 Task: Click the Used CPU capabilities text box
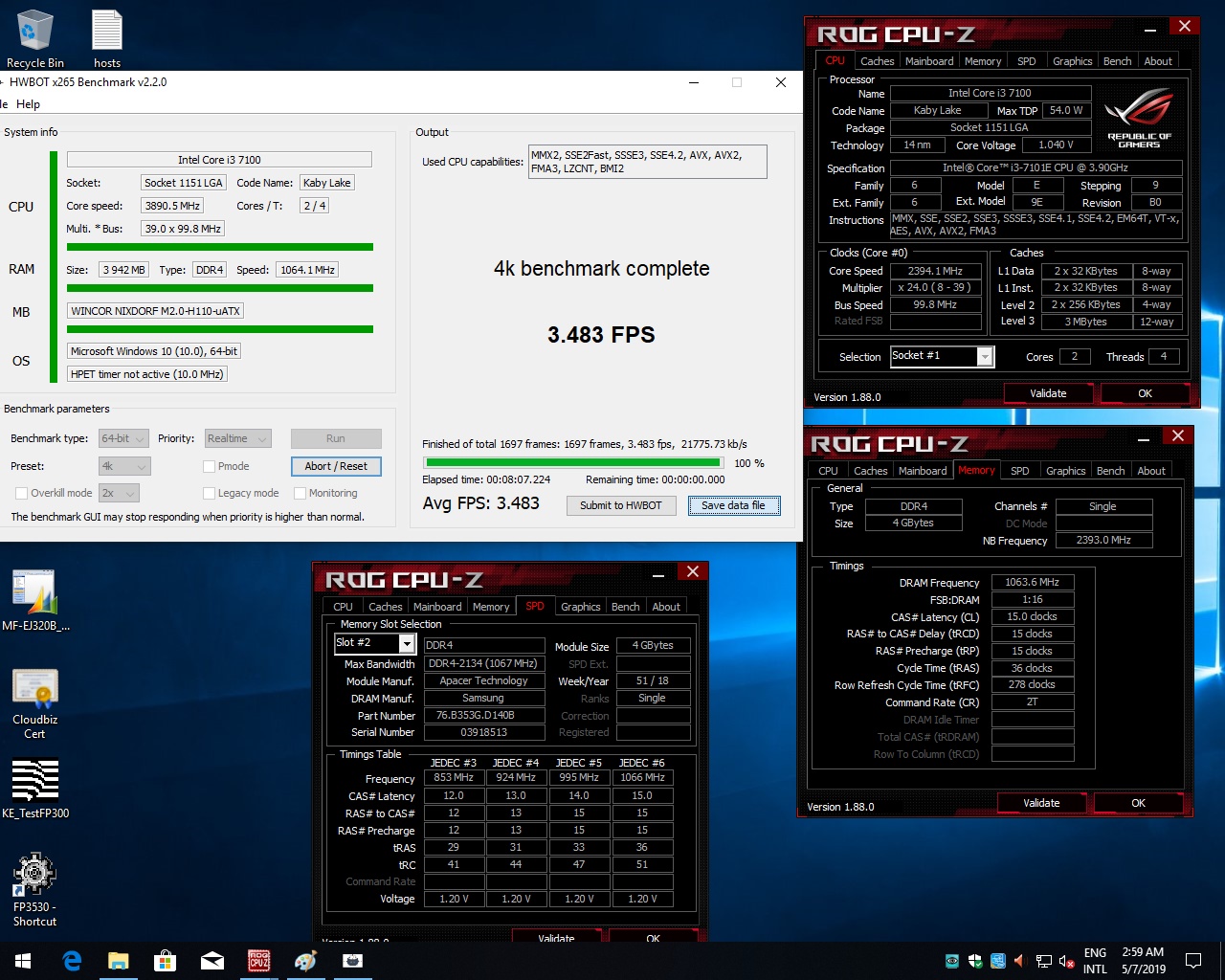648,162
